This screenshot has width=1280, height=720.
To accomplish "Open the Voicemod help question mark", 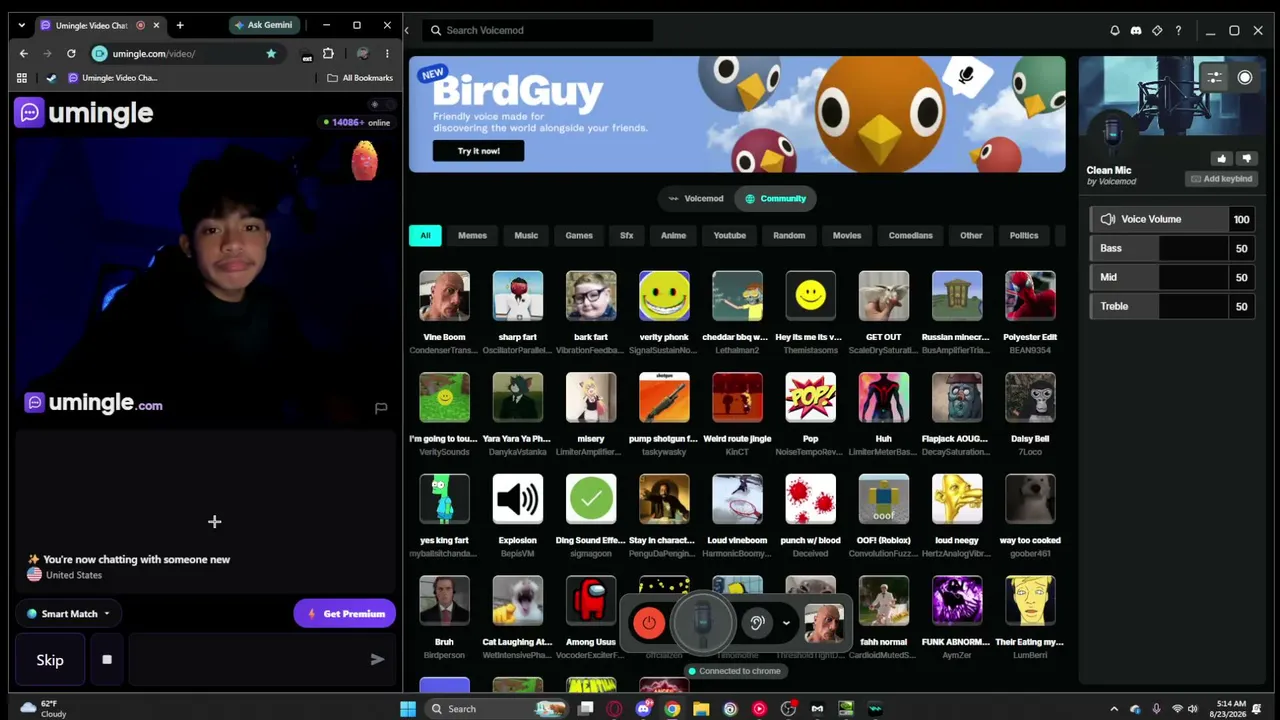I will click(1178, 31).
